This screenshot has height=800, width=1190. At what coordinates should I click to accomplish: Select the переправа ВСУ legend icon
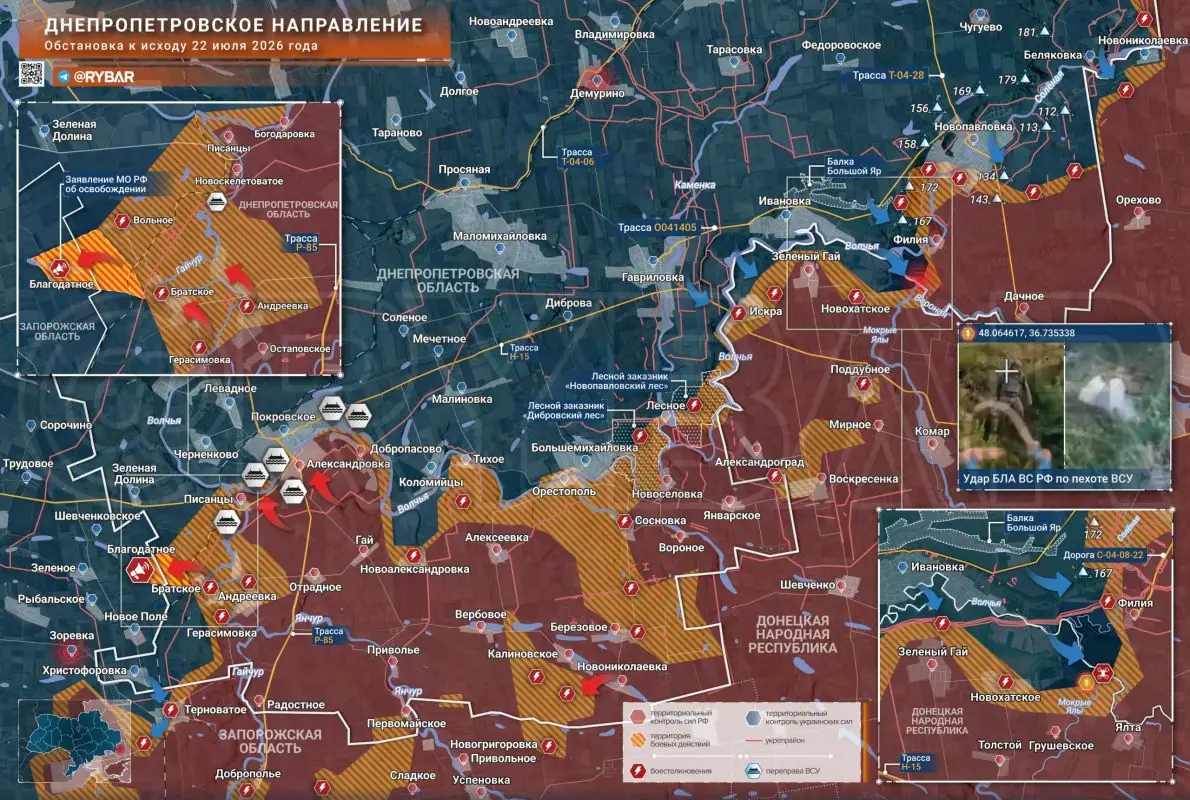pyautogui.click(x=752, y=771)
